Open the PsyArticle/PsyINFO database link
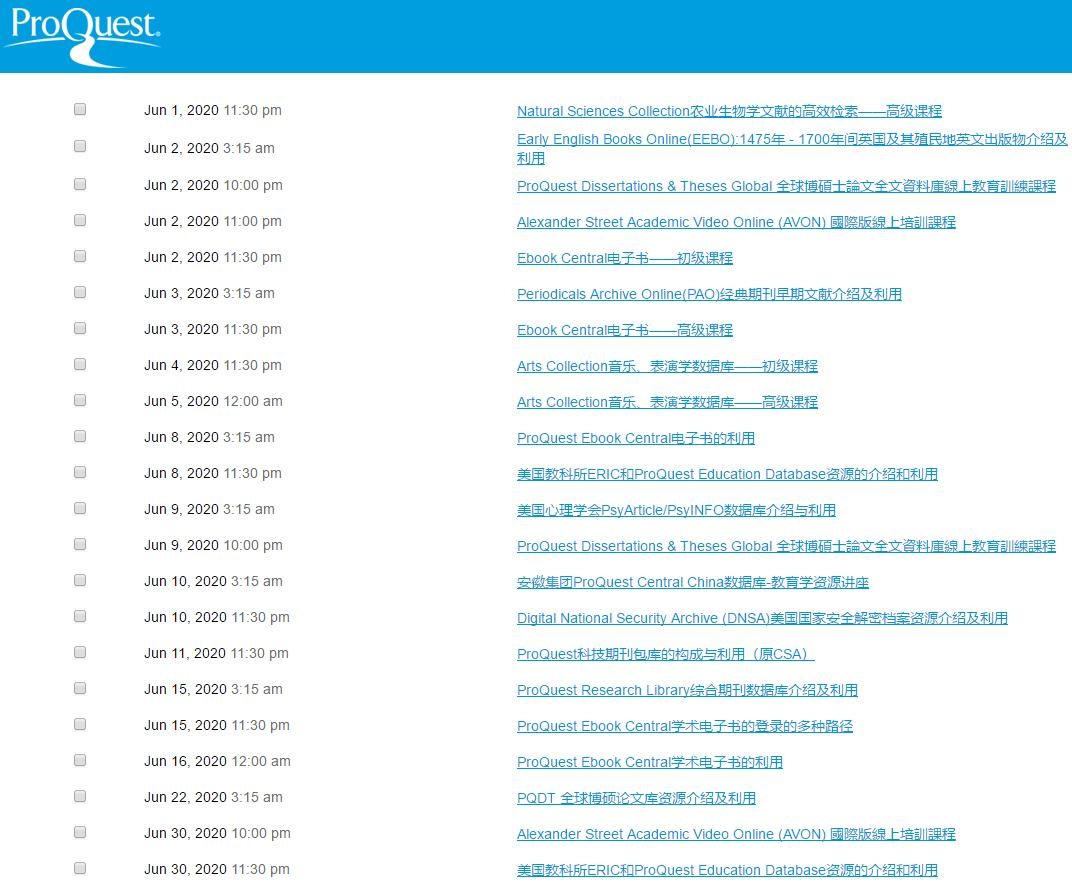The width and height of the screenshot is (1072, 892). pyautogui.click(x=676, y=510)
